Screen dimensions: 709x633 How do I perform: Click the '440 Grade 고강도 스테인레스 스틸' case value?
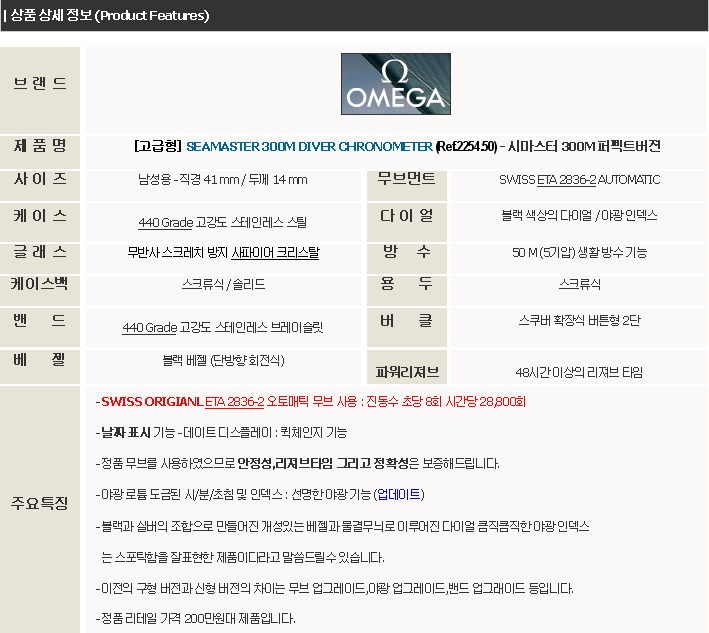pos(222,222)
